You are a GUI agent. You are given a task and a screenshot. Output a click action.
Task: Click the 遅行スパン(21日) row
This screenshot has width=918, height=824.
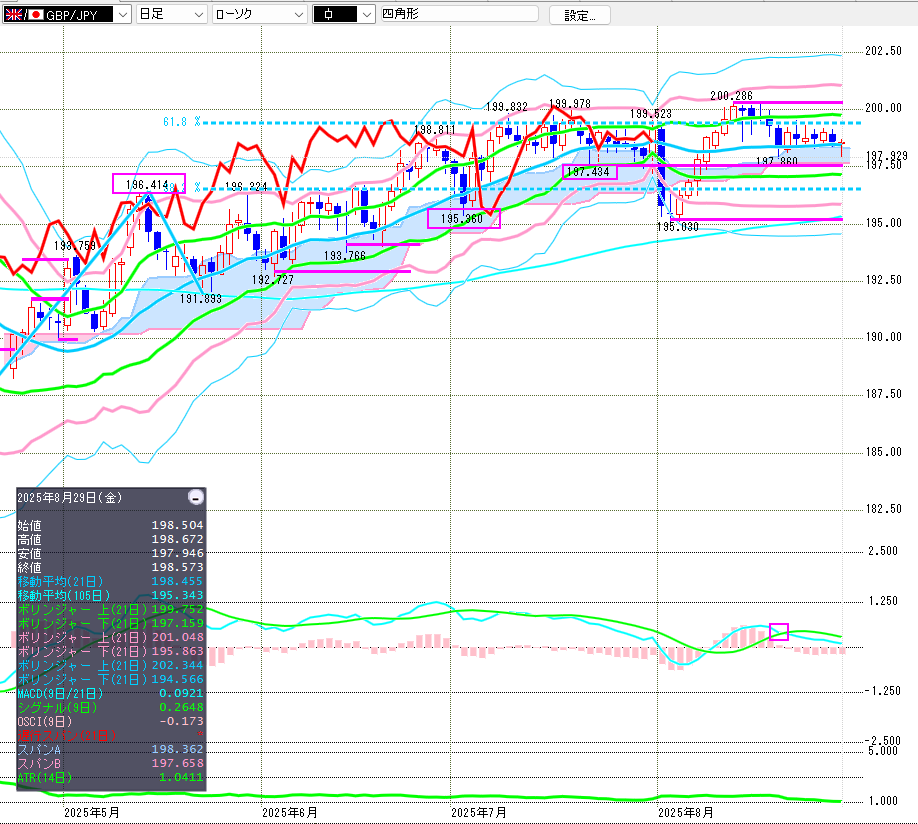(x=111, y=736)
